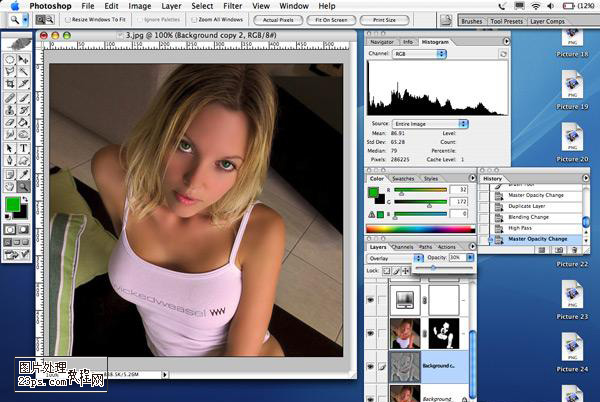Open the Filter menu
The image size is (600, 402).
click(x=232, y=6)
